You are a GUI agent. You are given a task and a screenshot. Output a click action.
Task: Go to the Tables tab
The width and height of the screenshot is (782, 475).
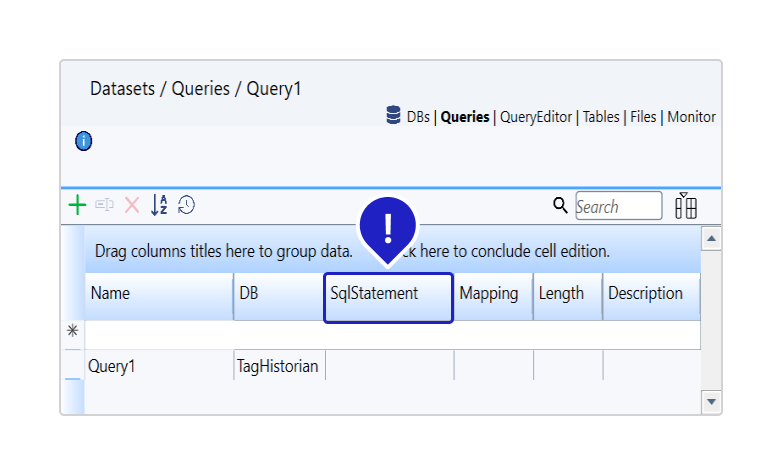(x=601, y=117)
